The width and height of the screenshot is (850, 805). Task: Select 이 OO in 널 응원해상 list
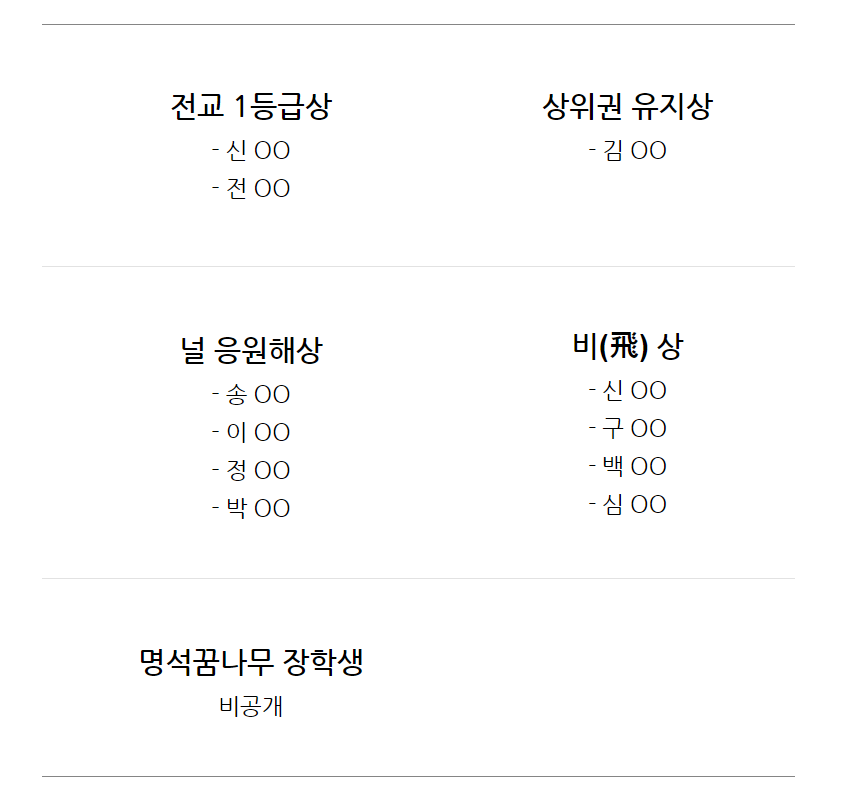251,432
